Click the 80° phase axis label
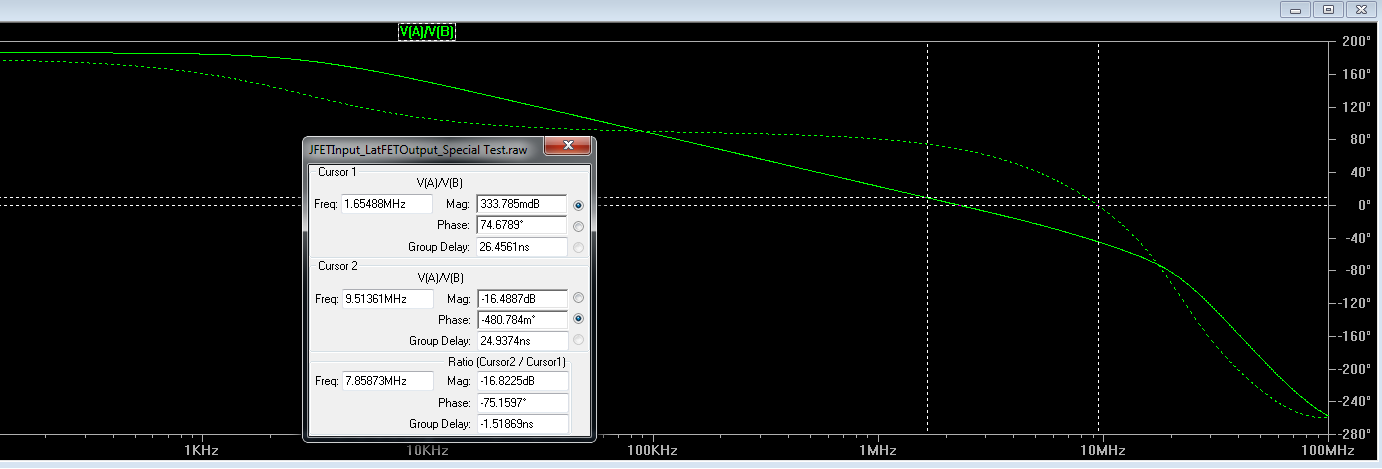Screen dimensions: 1382x469 pyautogui.click(x=1358, y=140)
